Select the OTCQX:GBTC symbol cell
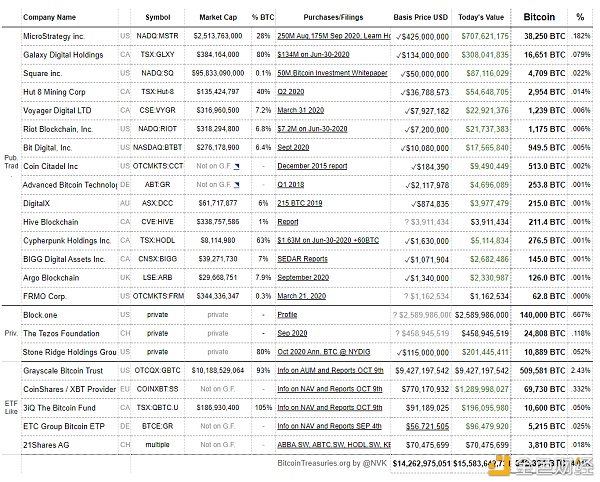Viewport: 600px width, 482px height. (x=157, y=370)
